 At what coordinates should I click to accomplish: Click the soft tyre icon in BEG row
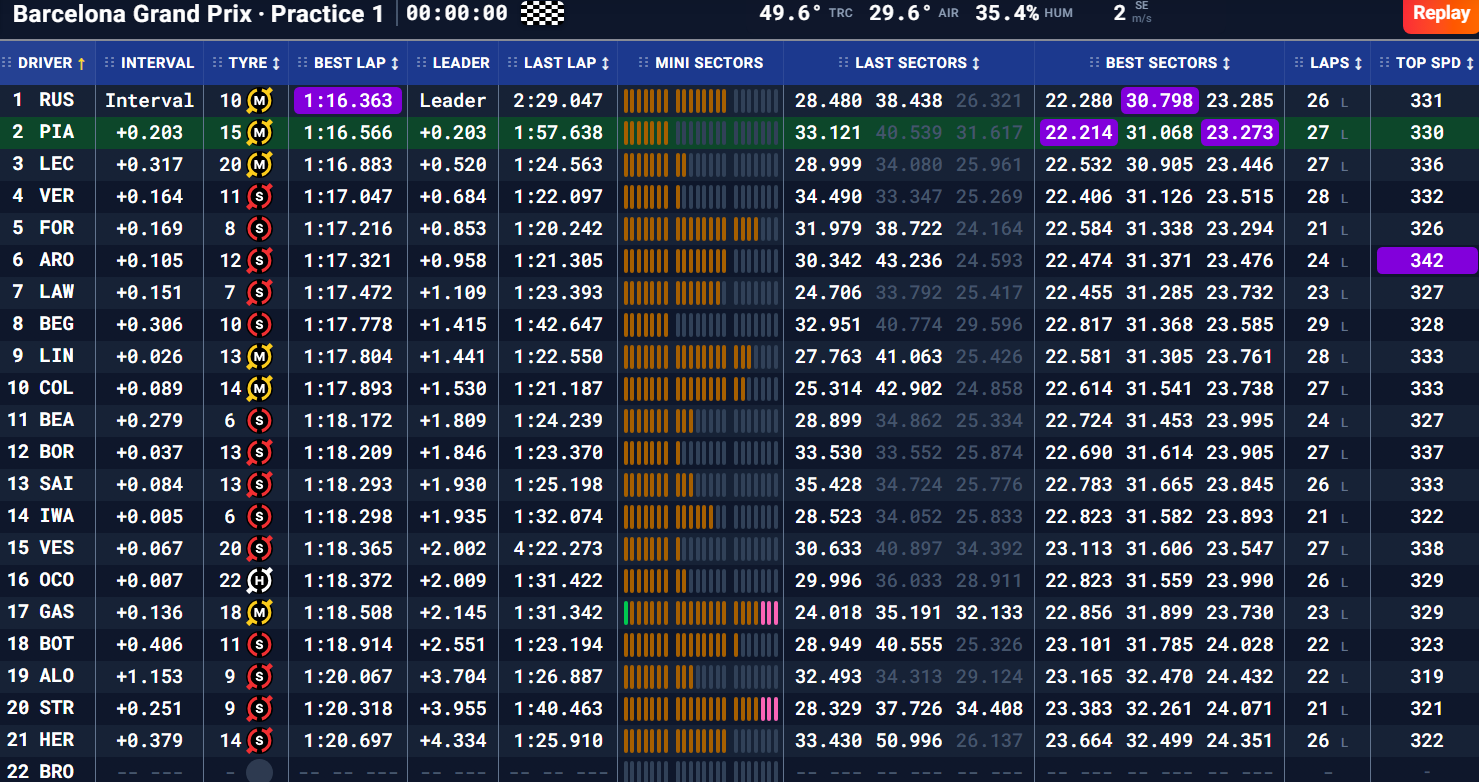(260, 324)
